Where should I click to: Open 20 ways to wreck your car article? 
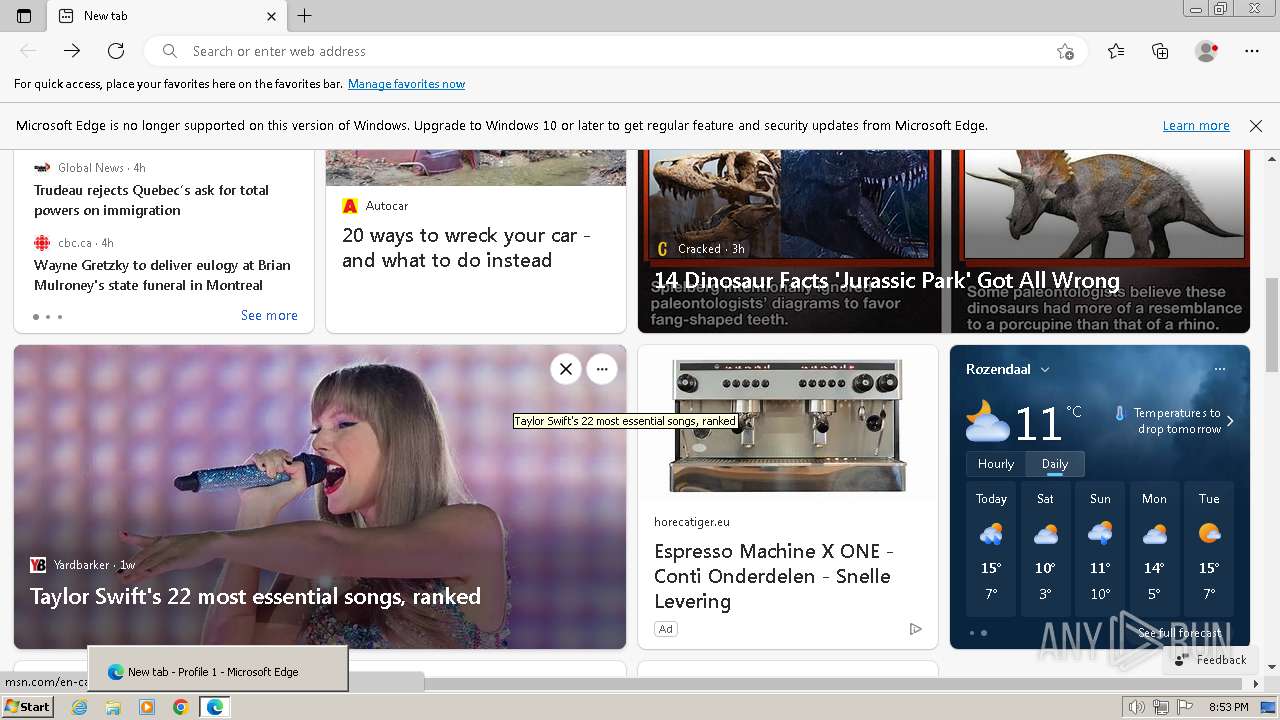pyautogui.click(x=466, y=248)
